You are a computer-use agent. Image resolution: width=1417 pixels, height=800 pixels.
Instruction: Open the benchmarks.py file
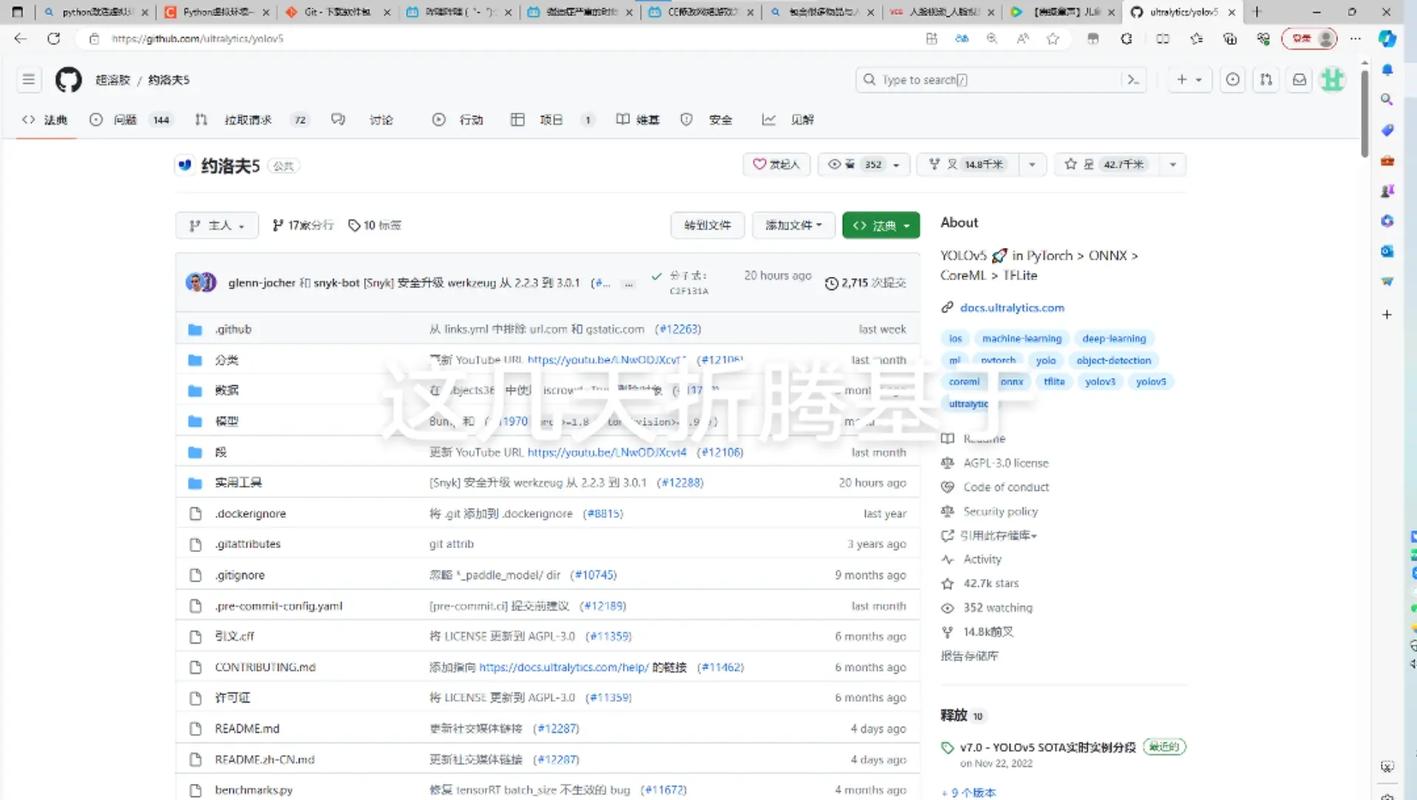point(254,790)
